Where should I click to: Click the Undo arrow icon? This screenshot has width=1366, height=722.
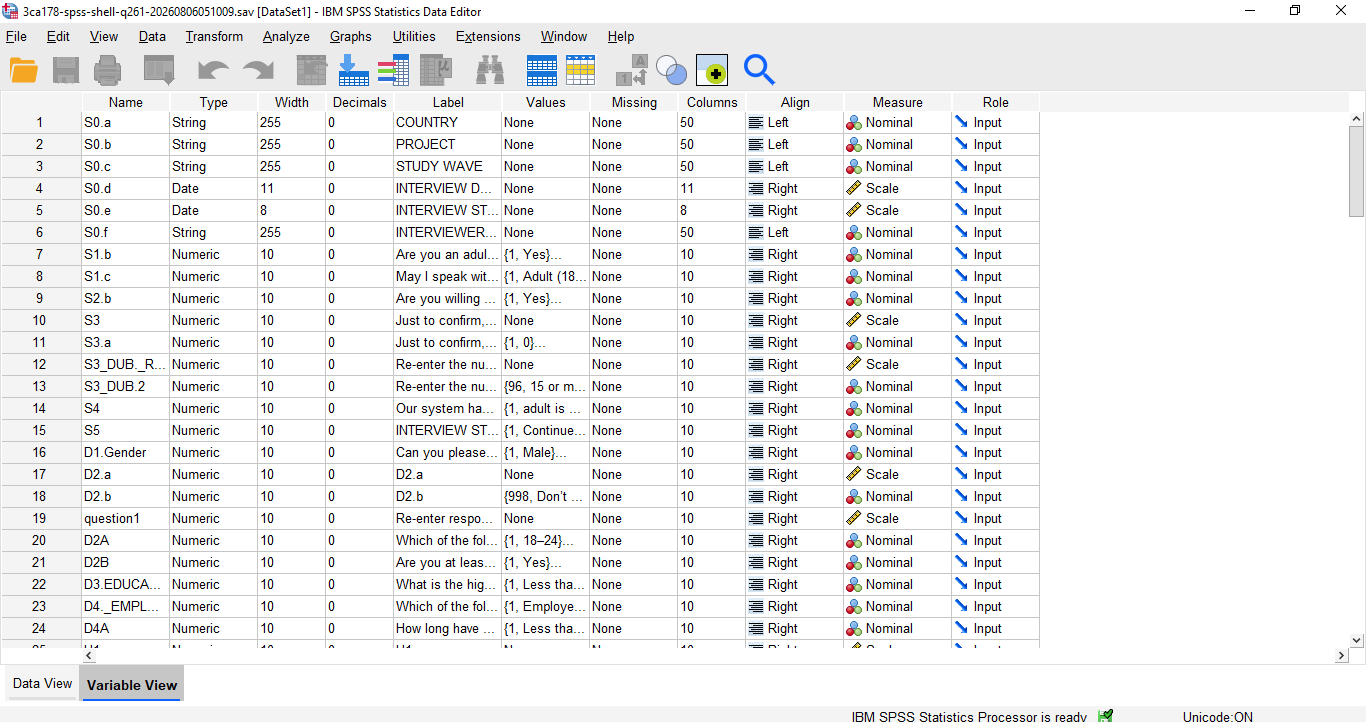[213, 70]
